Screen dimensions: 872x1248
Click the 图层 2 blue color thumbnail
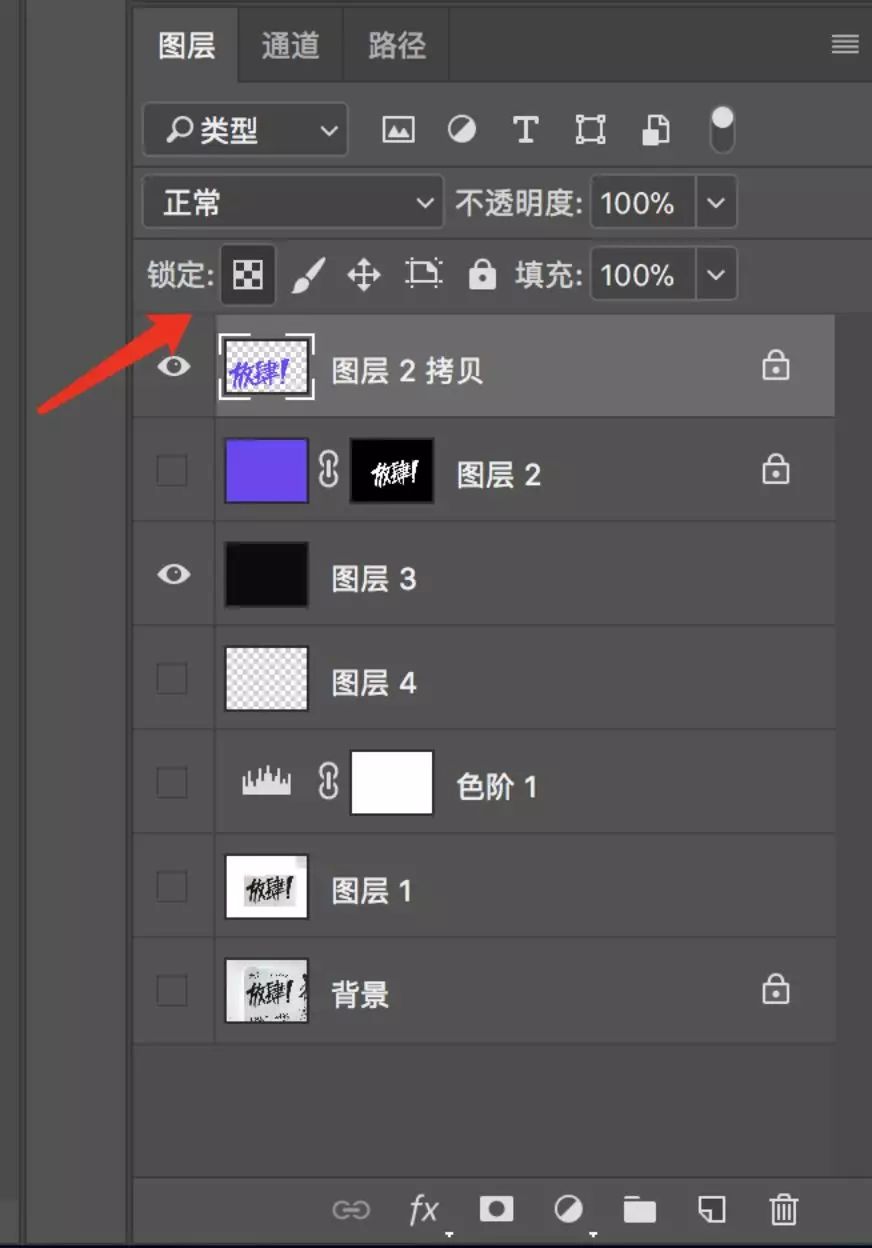click(265, 470)
